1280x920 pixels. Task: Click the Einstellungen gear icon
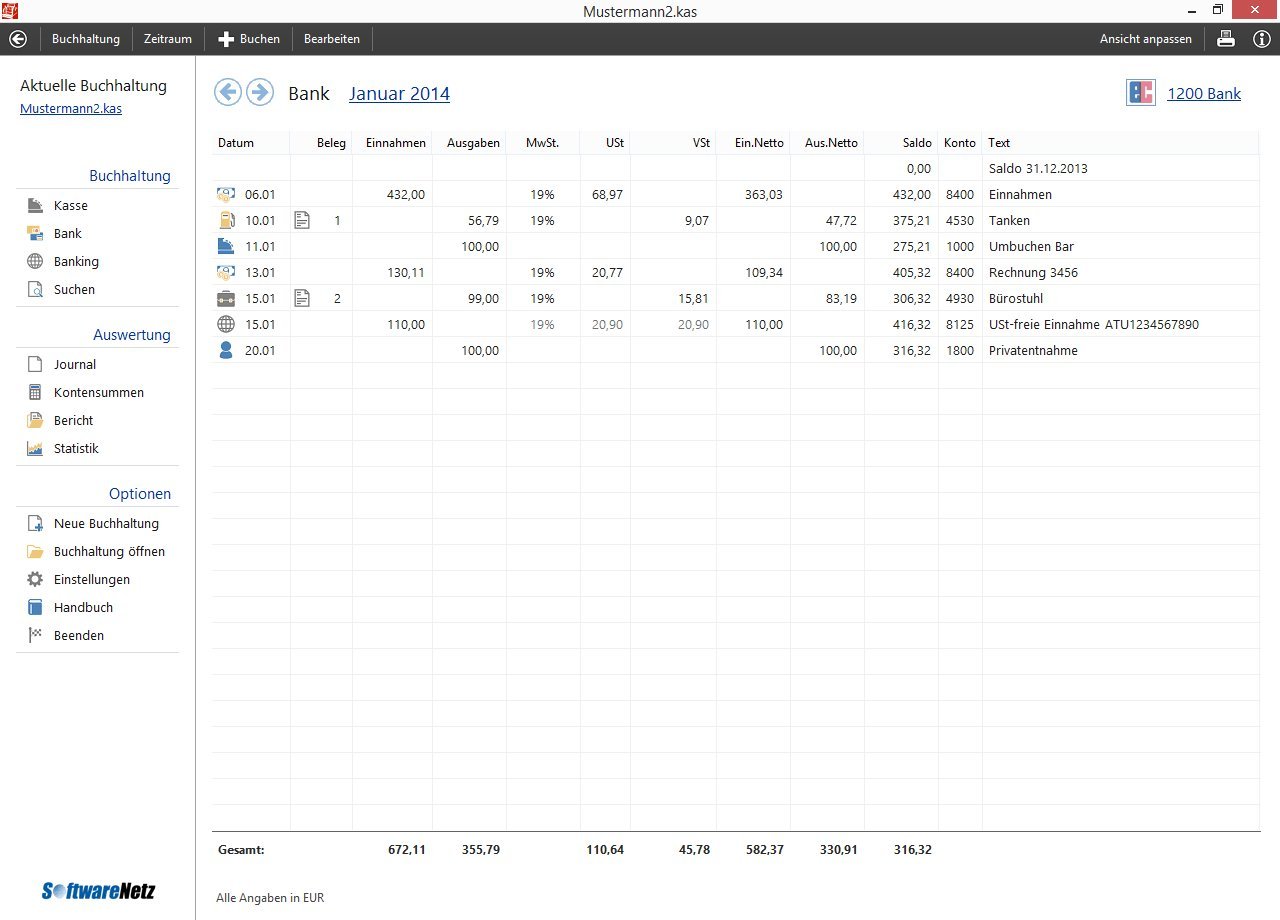tap(35, 579)
